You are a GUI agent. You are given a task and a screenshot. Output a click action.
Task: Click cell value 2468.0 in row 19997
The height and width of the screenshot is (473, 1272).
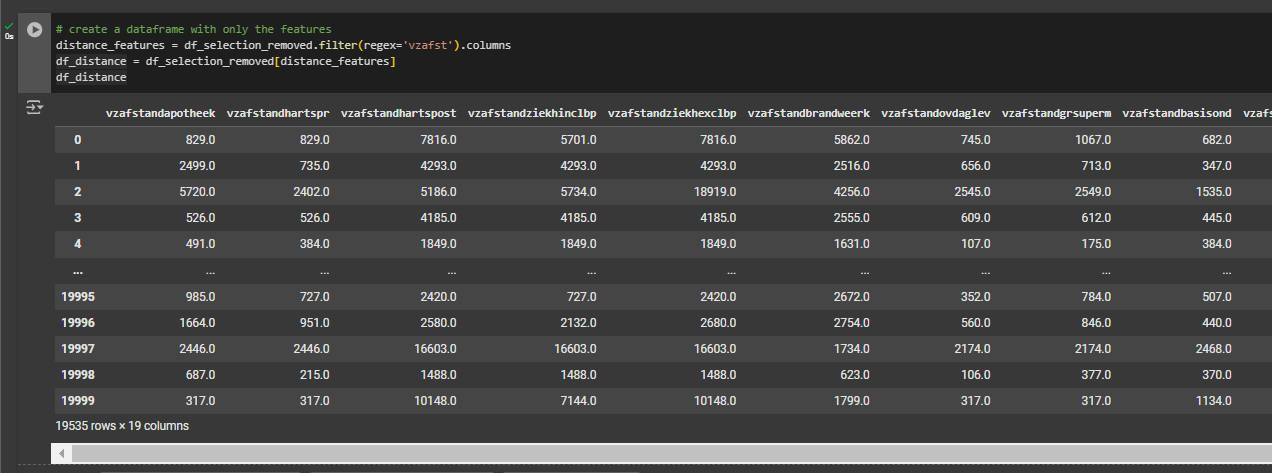click(1212, 348)
